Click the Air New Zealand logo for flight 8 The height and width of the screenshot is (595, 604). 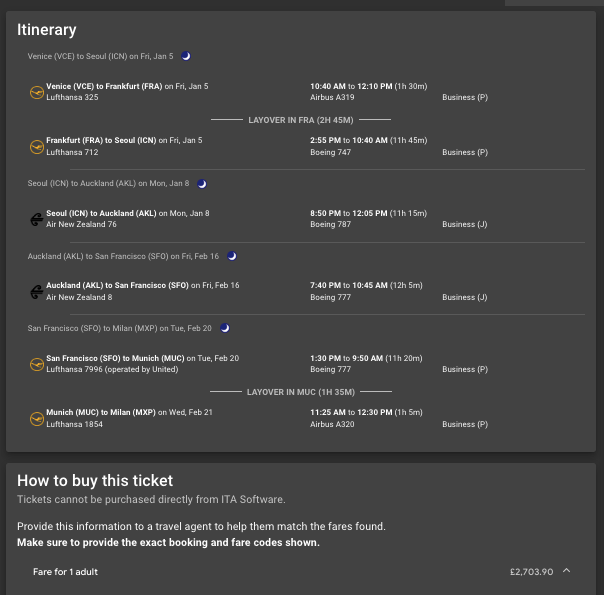click(37, 292)
